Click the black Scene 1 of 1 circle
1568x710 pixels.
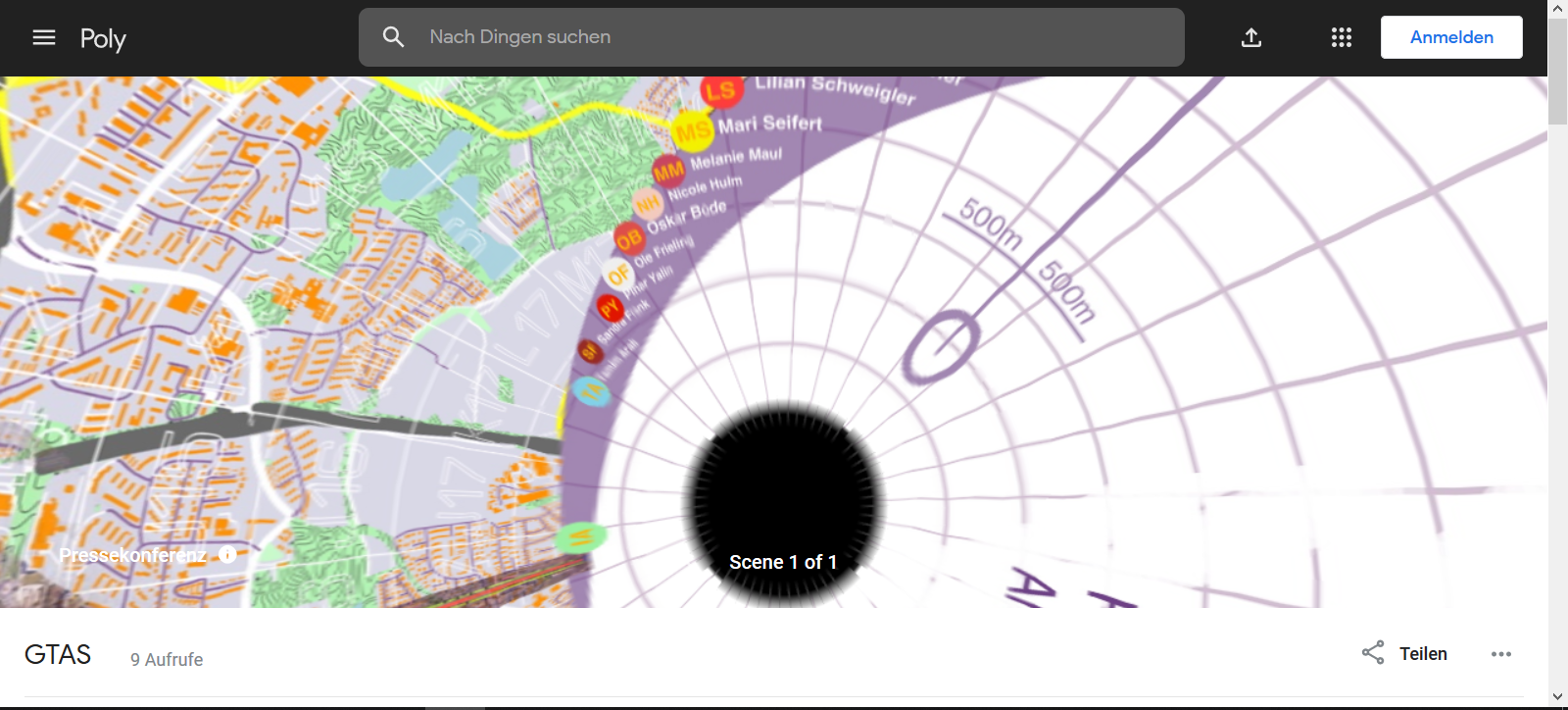coord(783,503)
